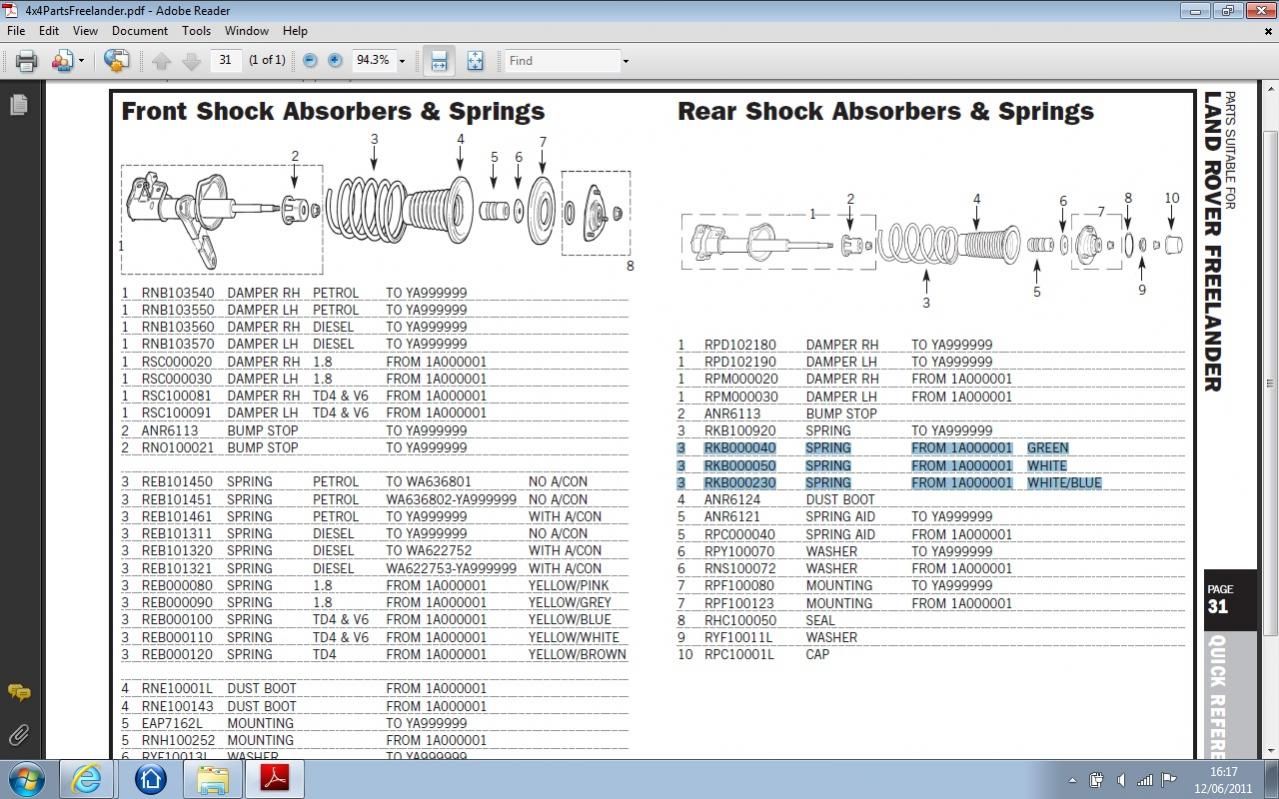The image size is (1279, 799).
Task: Open the Windows Start menu
Action: pyautogui.click(x=27, y=778)
